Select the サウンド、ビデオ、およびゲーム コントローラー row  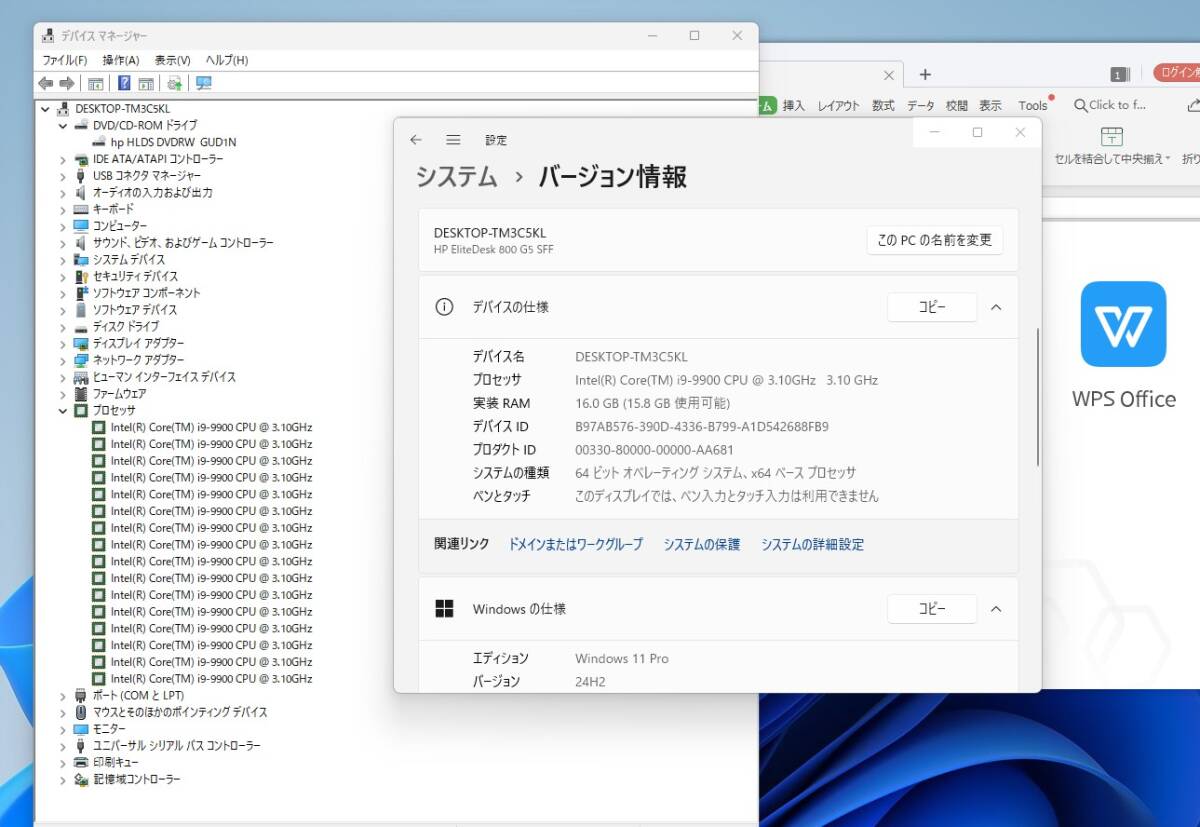(183, 243)
